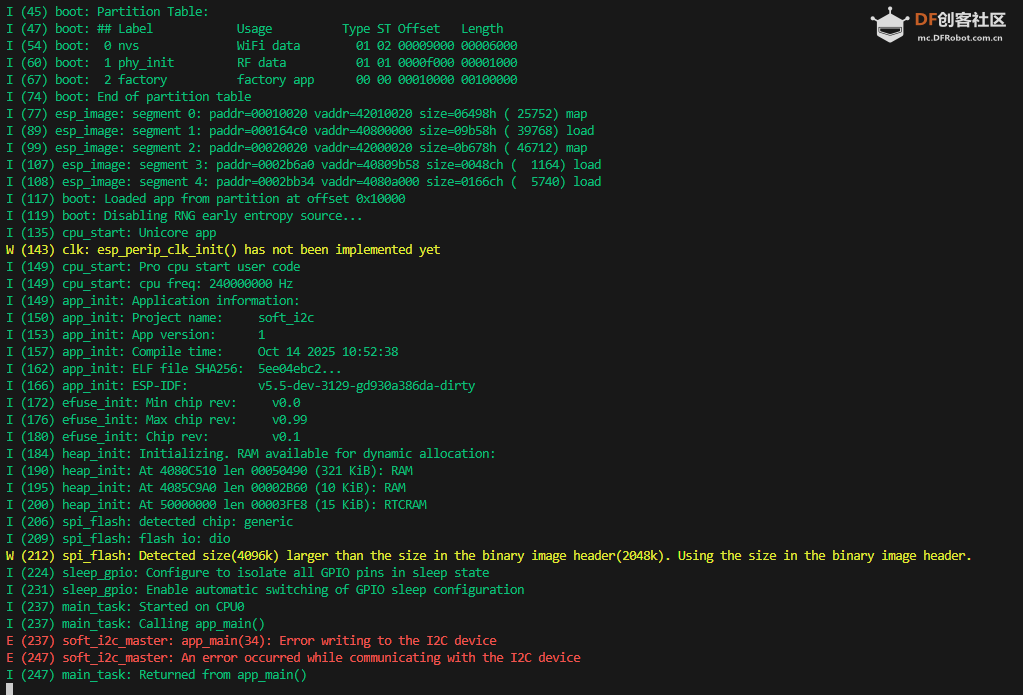
Task: Click the 'Returned from app_main()' log line
Action: [x=162, y=675]
